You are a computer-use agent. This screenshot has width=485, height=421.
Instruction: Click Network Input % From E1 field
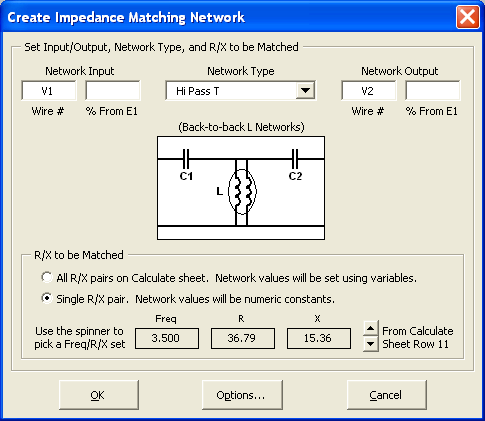[113, 91]
